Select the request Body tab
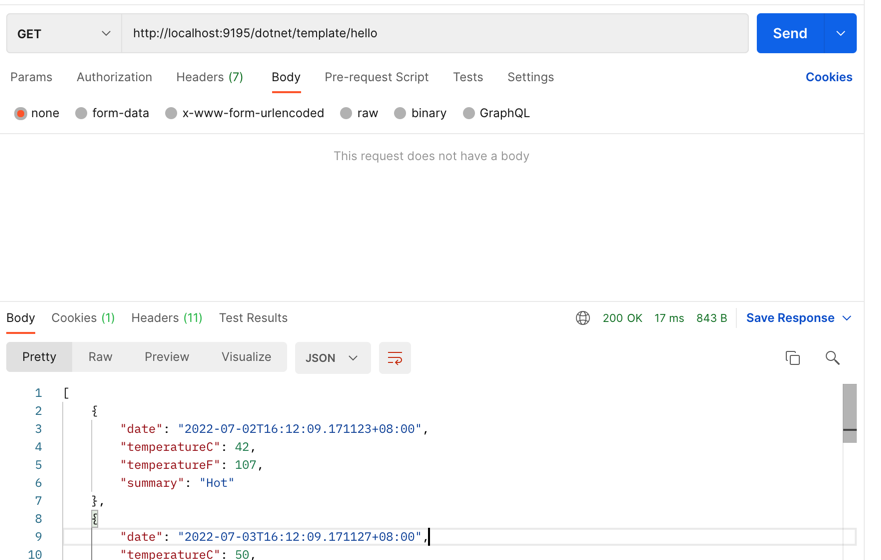This screenshot has height=560, width=881. 286,77
